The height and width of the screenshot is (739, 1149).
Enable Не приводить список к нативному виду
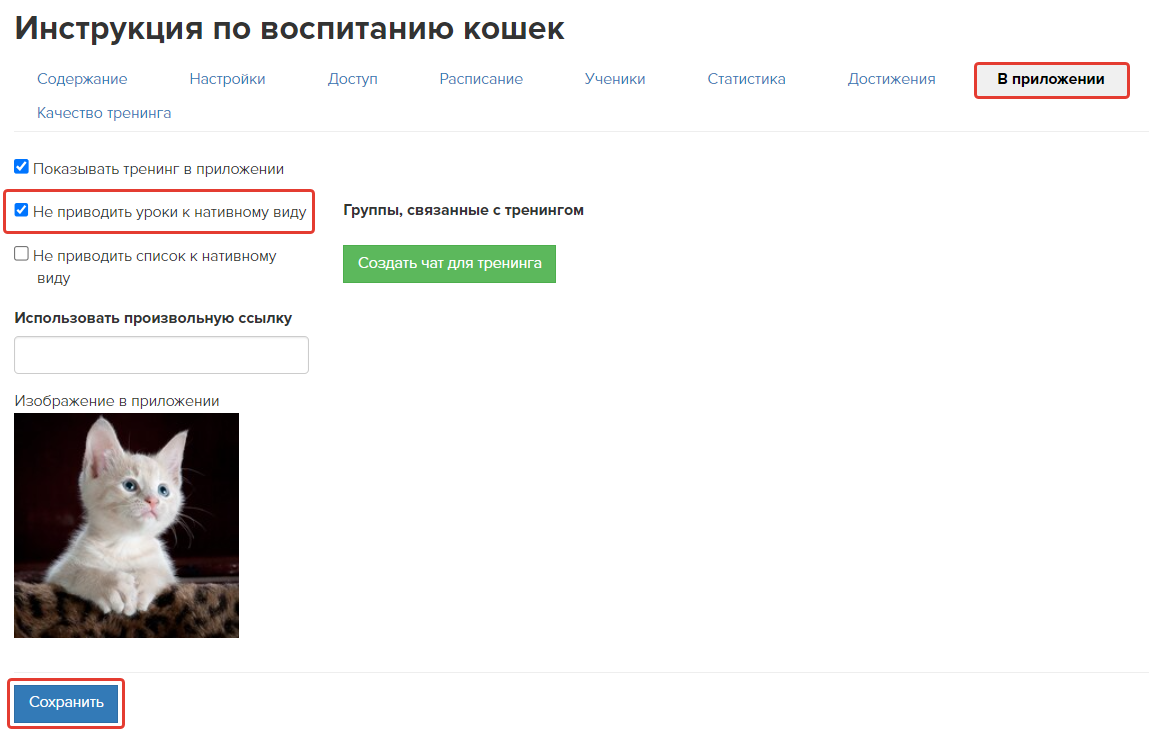22,254
